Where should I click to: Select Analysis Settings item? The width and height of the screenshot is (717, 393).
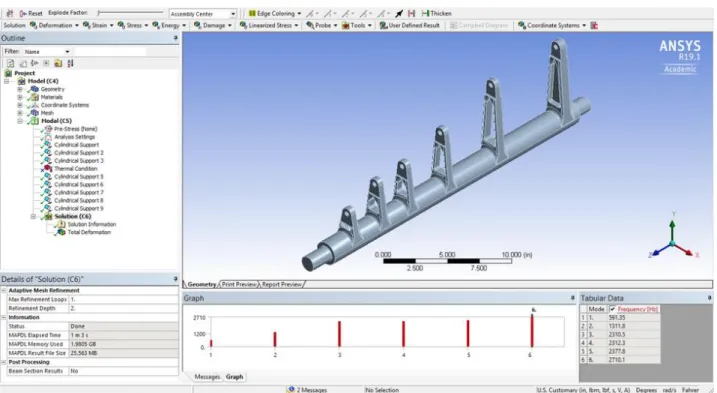point(75,137)
